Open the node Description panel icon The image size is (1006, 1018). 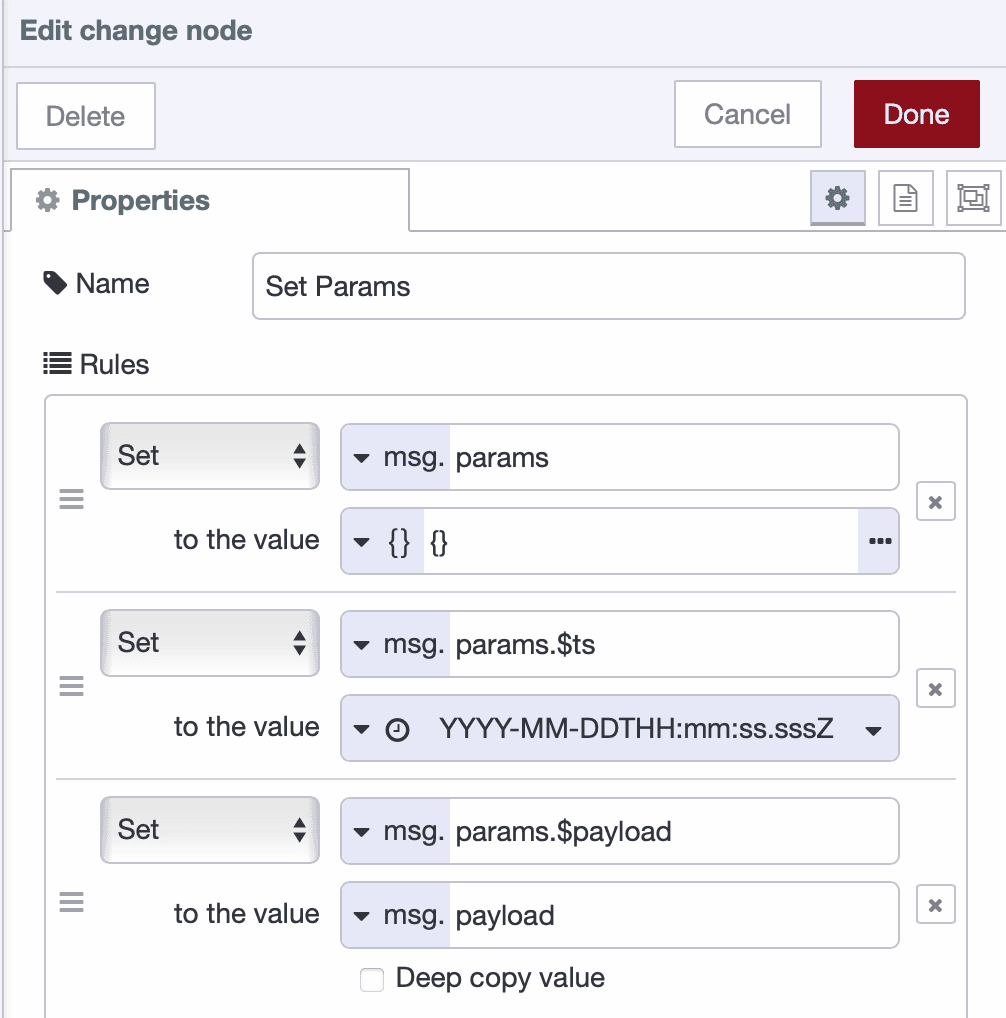905,198
